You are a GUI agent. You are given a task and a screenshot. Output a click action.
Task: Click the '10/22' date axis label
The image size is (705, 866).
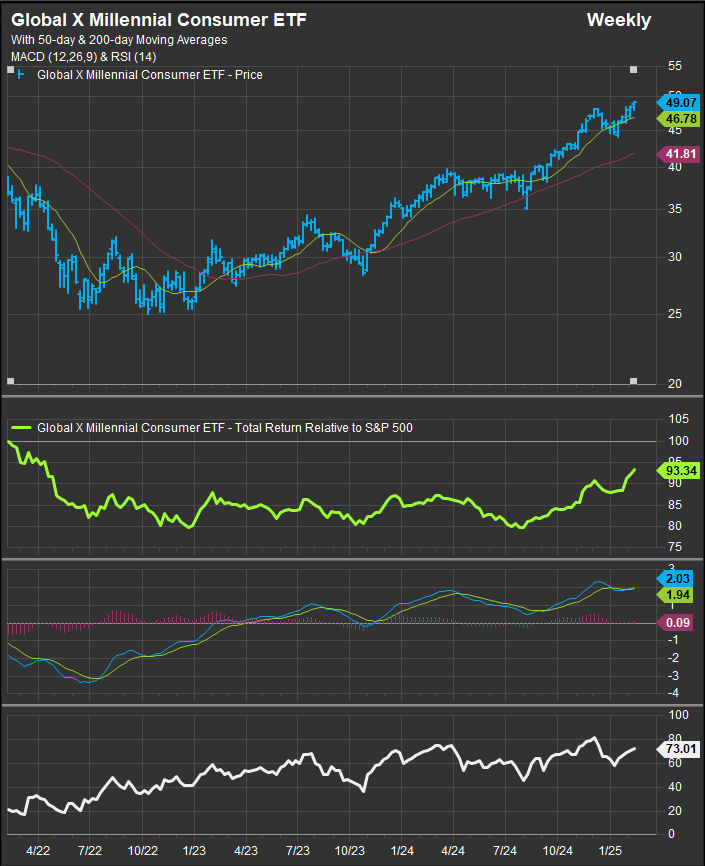(143, 851)
